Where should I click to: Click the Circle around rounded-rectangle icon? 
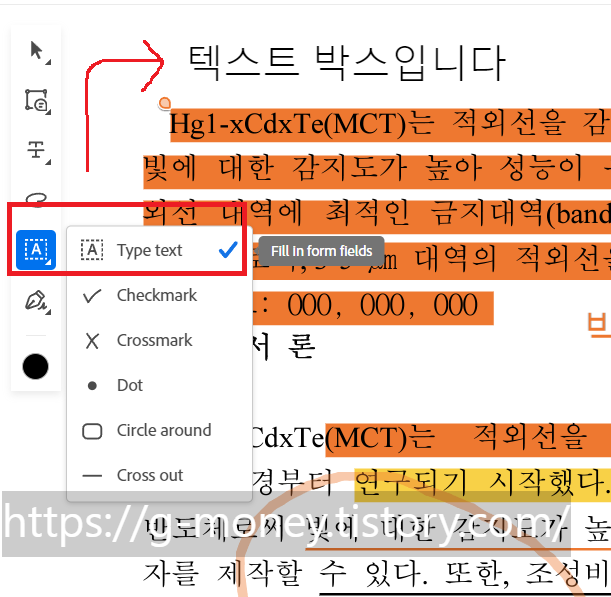click(x=92, y=431)
